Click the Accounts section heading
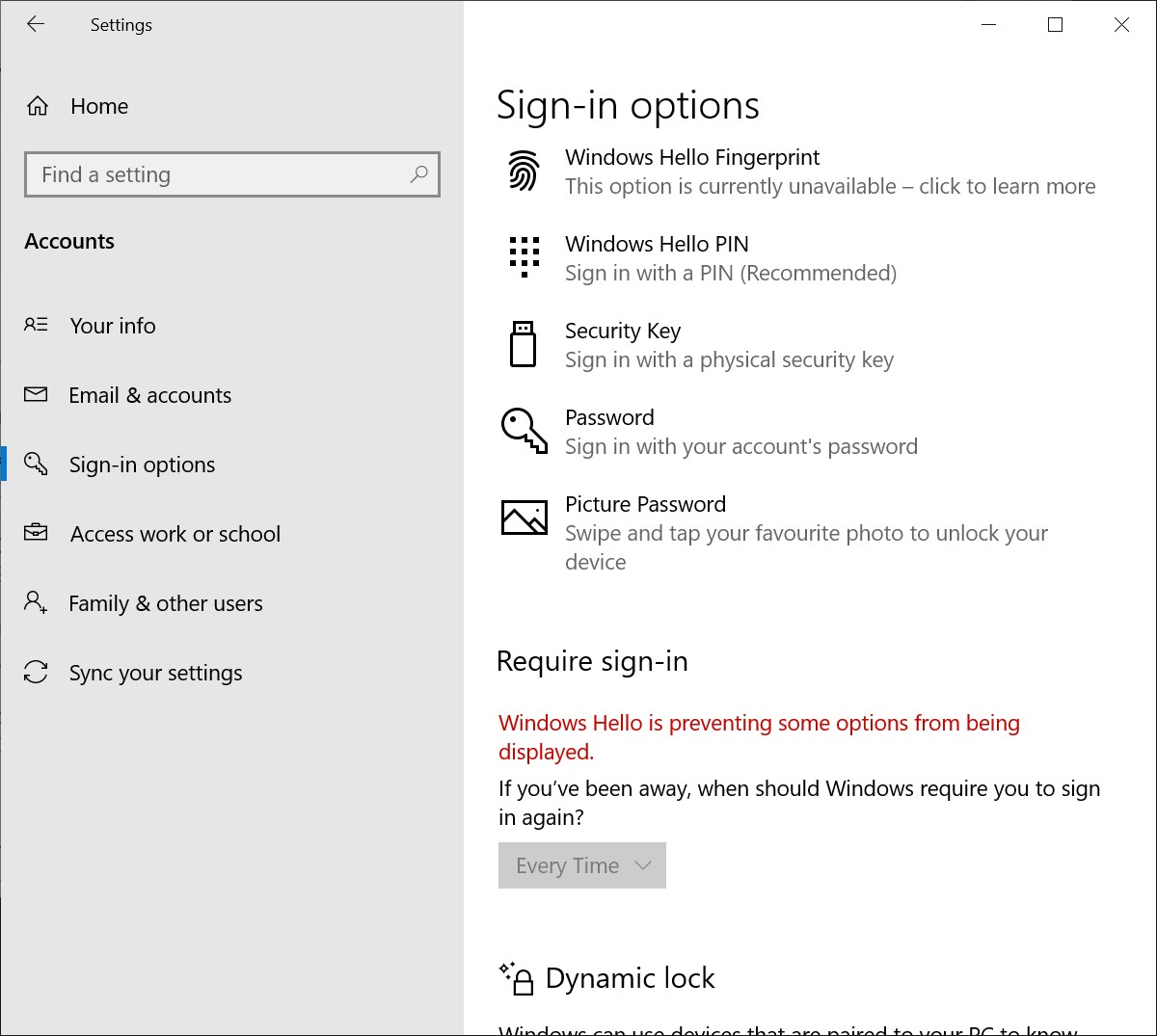1157x1036 pixels. [x=69, y=241]
